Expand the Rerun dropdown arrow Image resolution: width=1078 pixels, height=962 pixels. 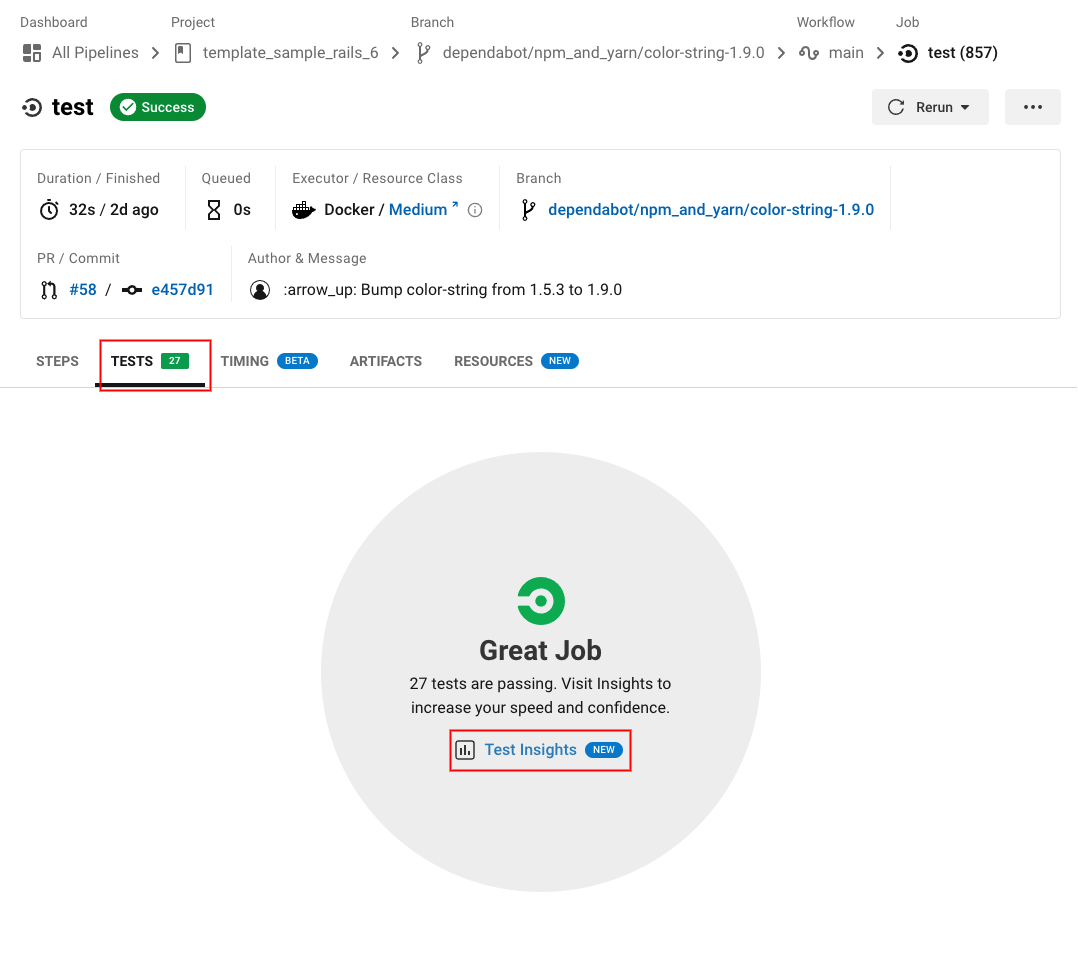[x=965, y=108]
